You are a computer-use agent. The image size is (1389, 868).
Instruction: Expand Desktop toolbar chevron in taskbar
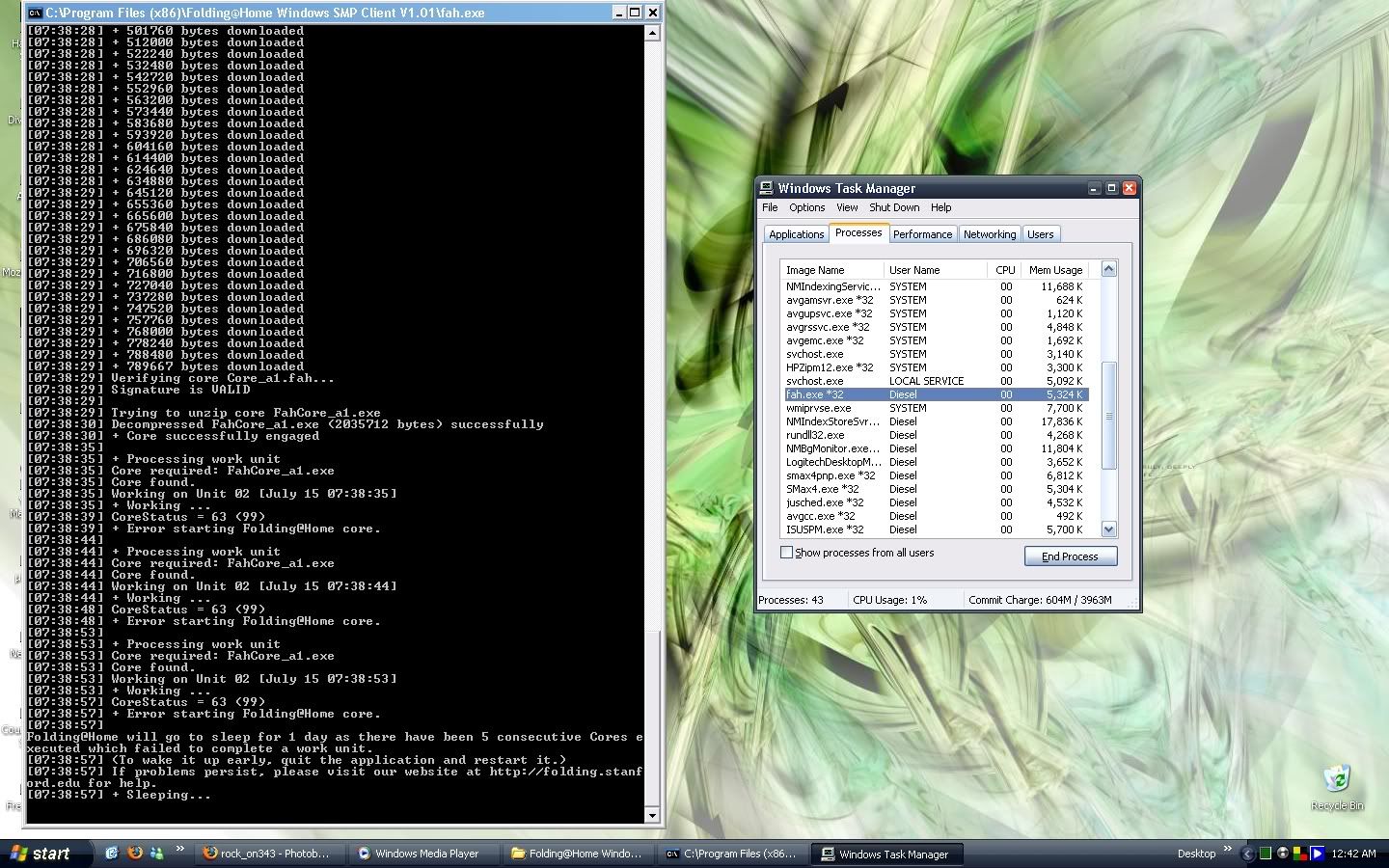point(1228,850)
